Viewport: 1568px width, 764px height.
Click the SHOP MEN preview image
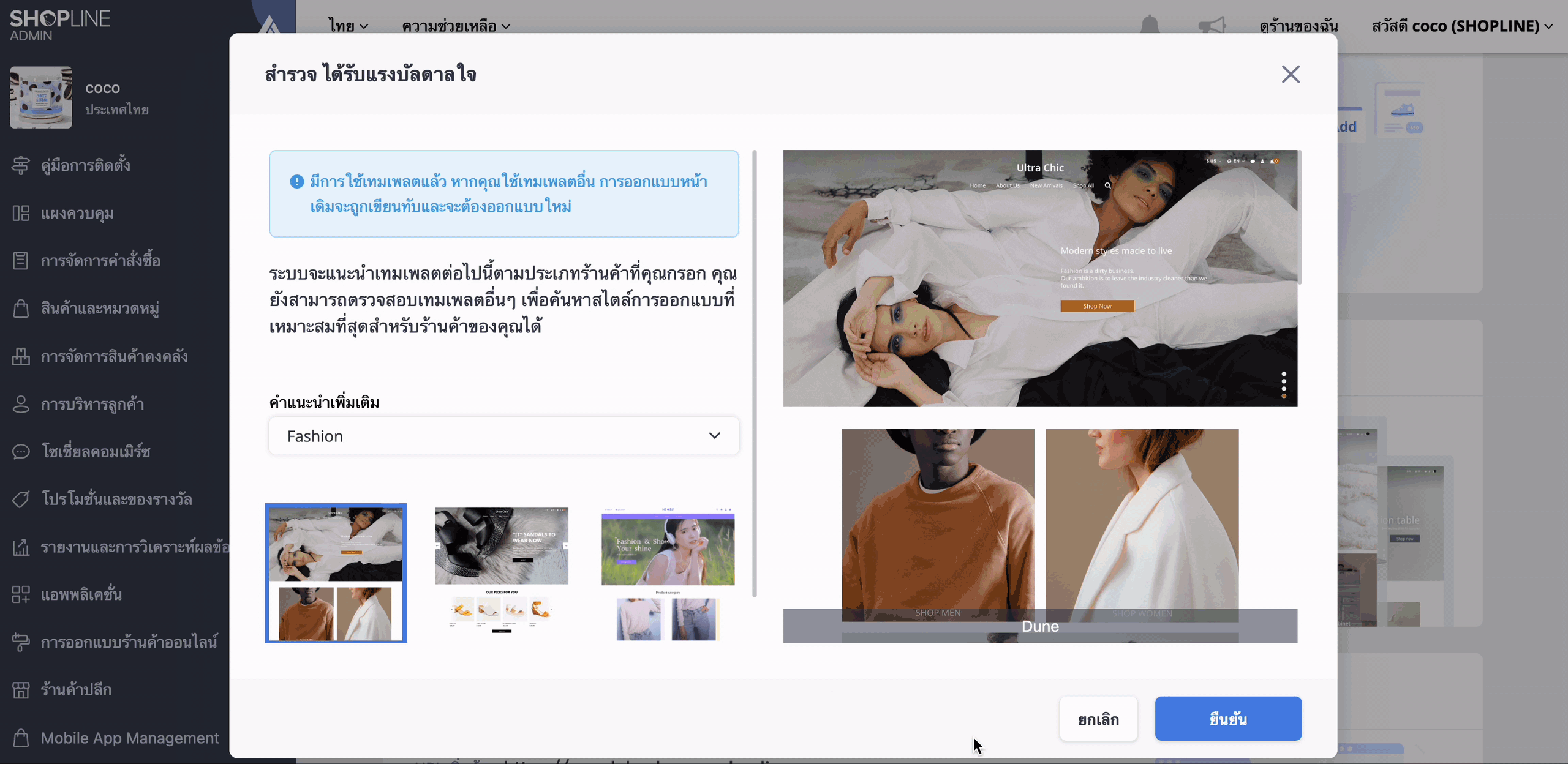coord(938,525)
